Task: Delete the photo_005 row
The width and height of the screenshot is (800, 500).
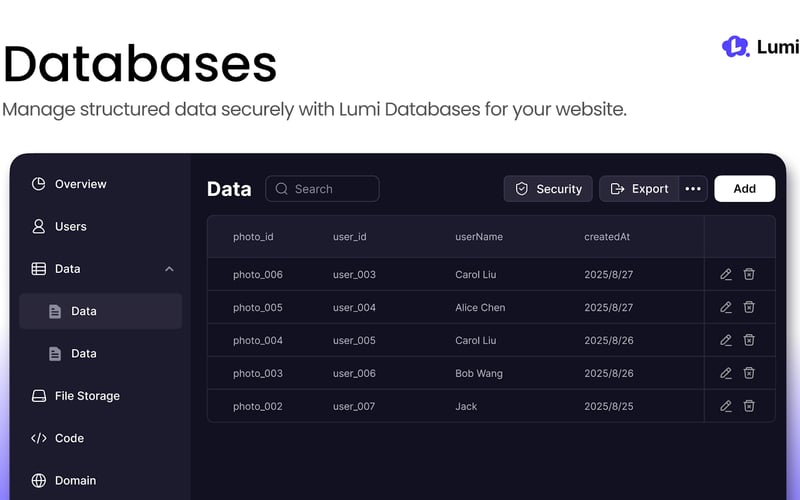Action: pyautogui.click(x=748, y=307)
